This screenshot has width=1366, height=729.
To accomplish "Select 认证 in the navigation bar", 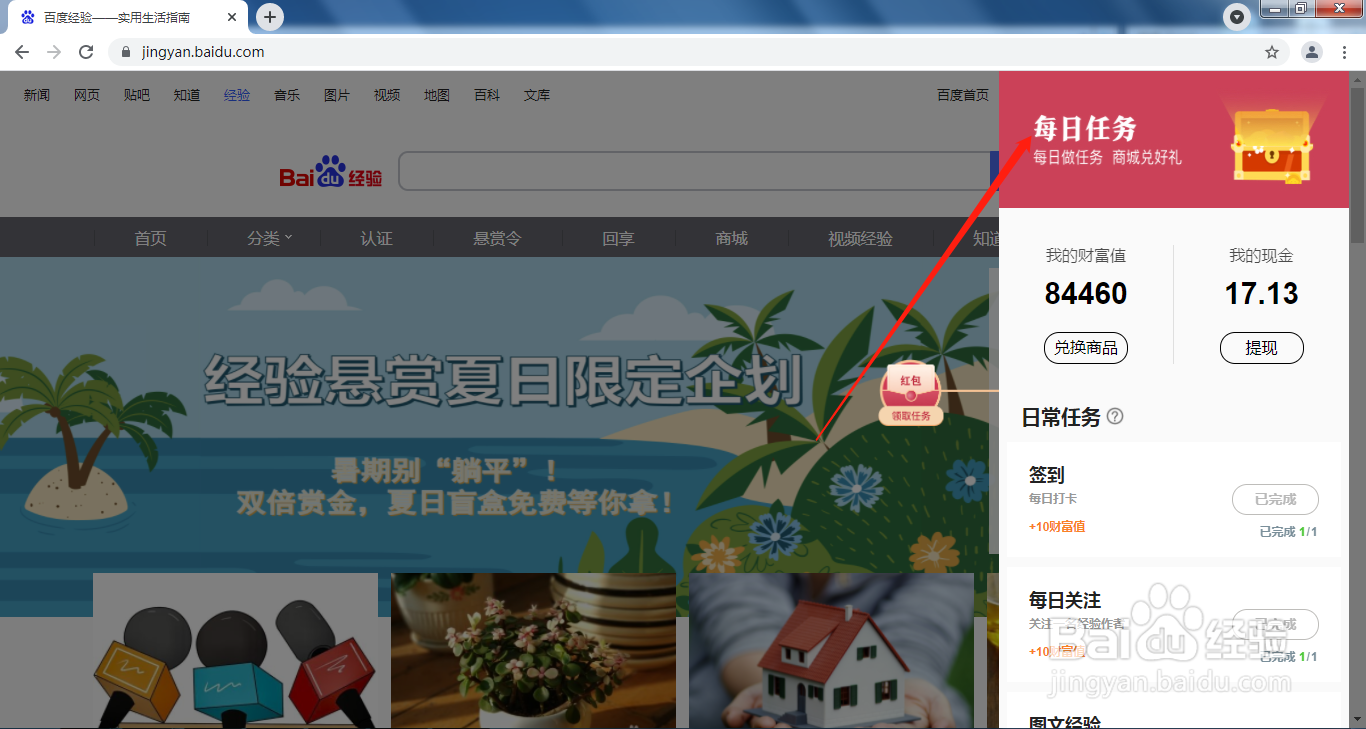I will point(377,239).
